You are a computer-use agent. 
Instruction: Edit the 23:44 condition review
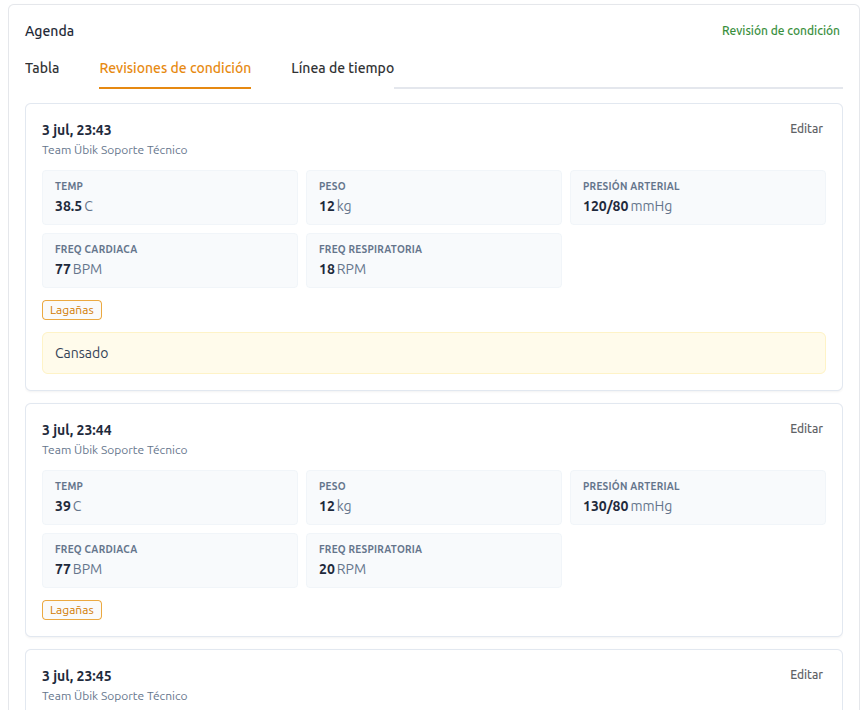coord(806,428)
